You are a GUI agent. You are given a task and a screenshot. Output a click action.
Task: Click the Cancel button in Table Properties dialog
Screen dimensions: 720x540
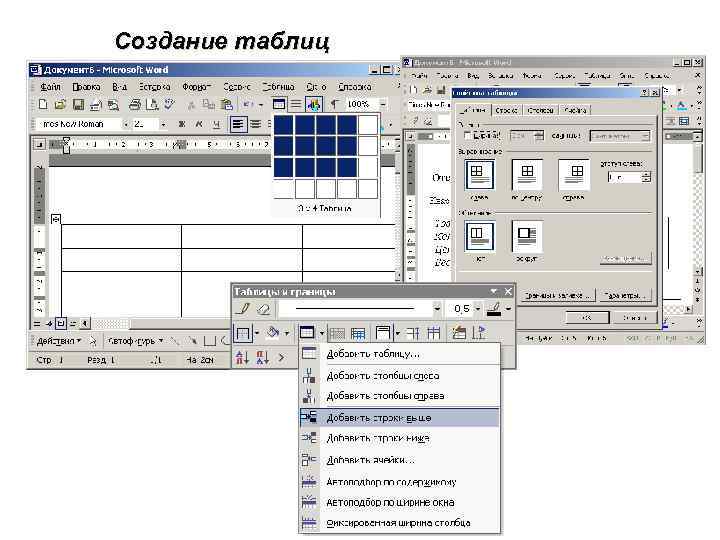[x=635, y=317]
